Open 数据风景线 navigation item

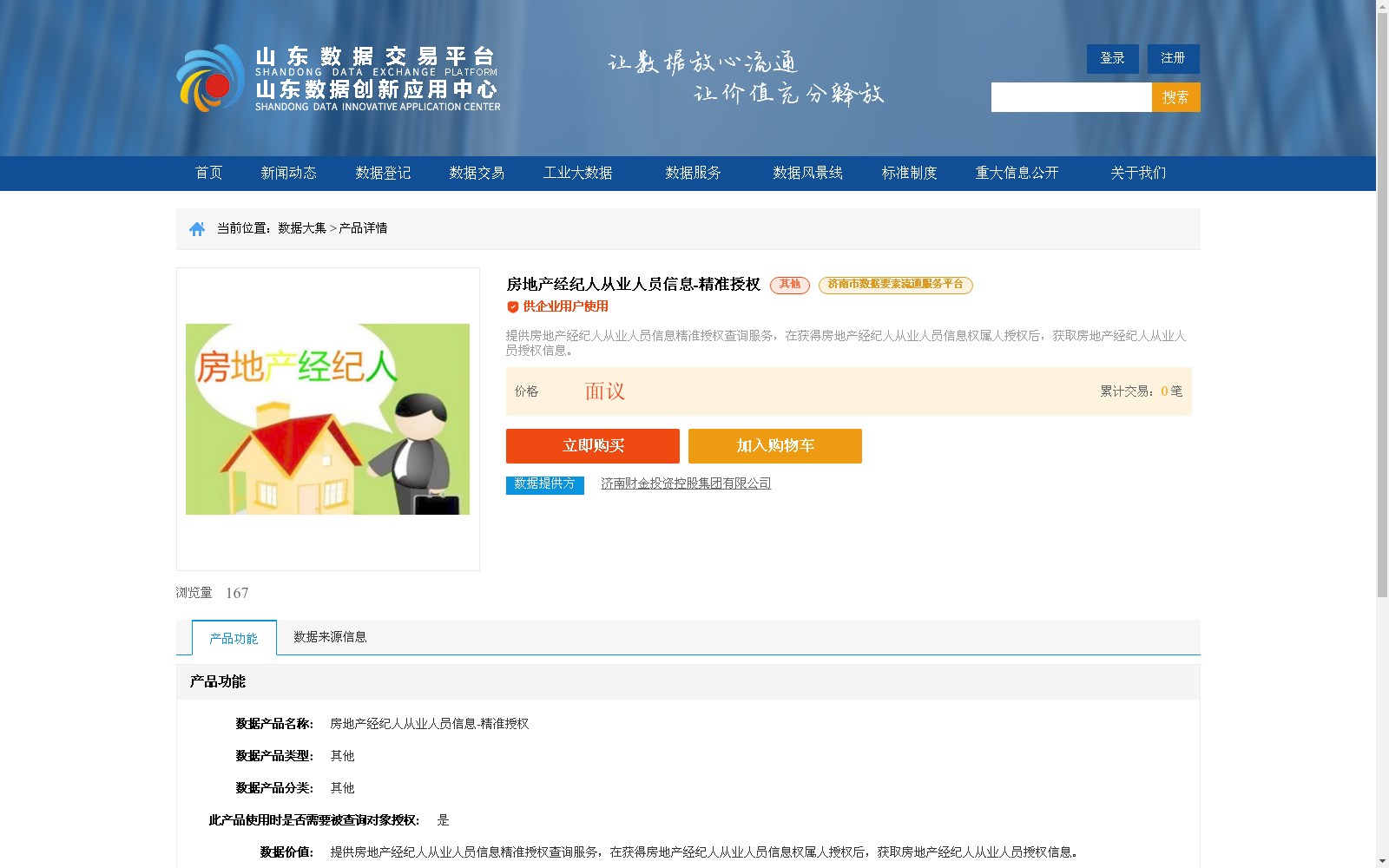807,173
